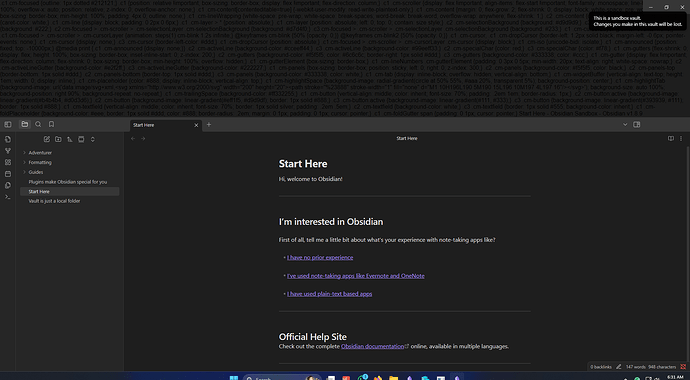Open the Bookmarks pane icon

[51, 125]
